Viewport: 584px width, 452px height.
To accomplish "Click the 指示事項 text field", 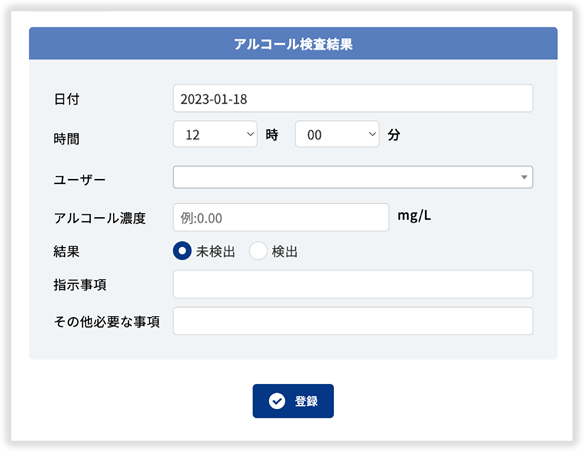I will pos(353,284).
